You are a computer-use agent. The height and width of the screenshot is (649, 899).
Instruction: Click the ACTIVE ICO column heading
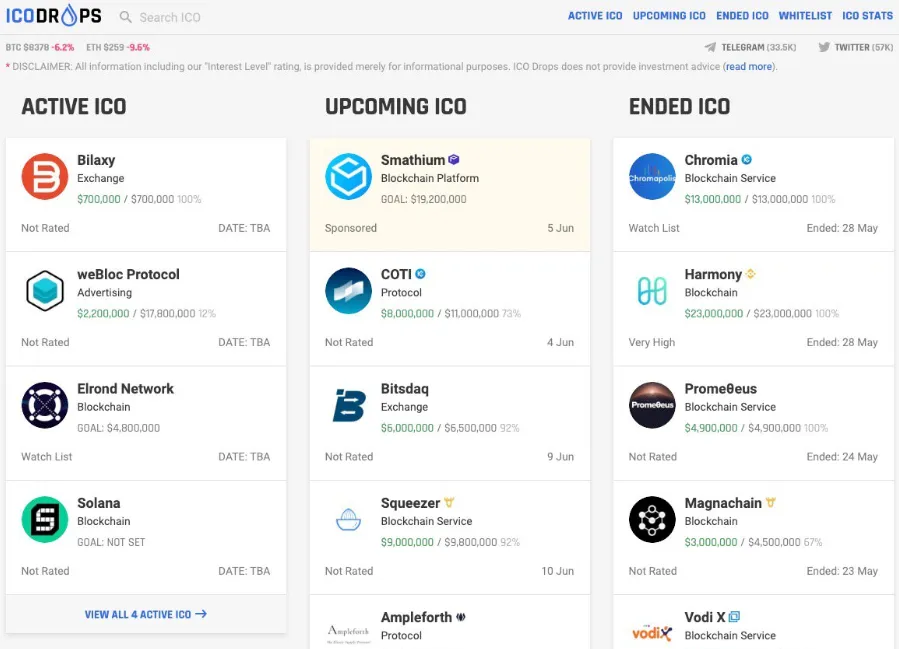pos(74,107)
